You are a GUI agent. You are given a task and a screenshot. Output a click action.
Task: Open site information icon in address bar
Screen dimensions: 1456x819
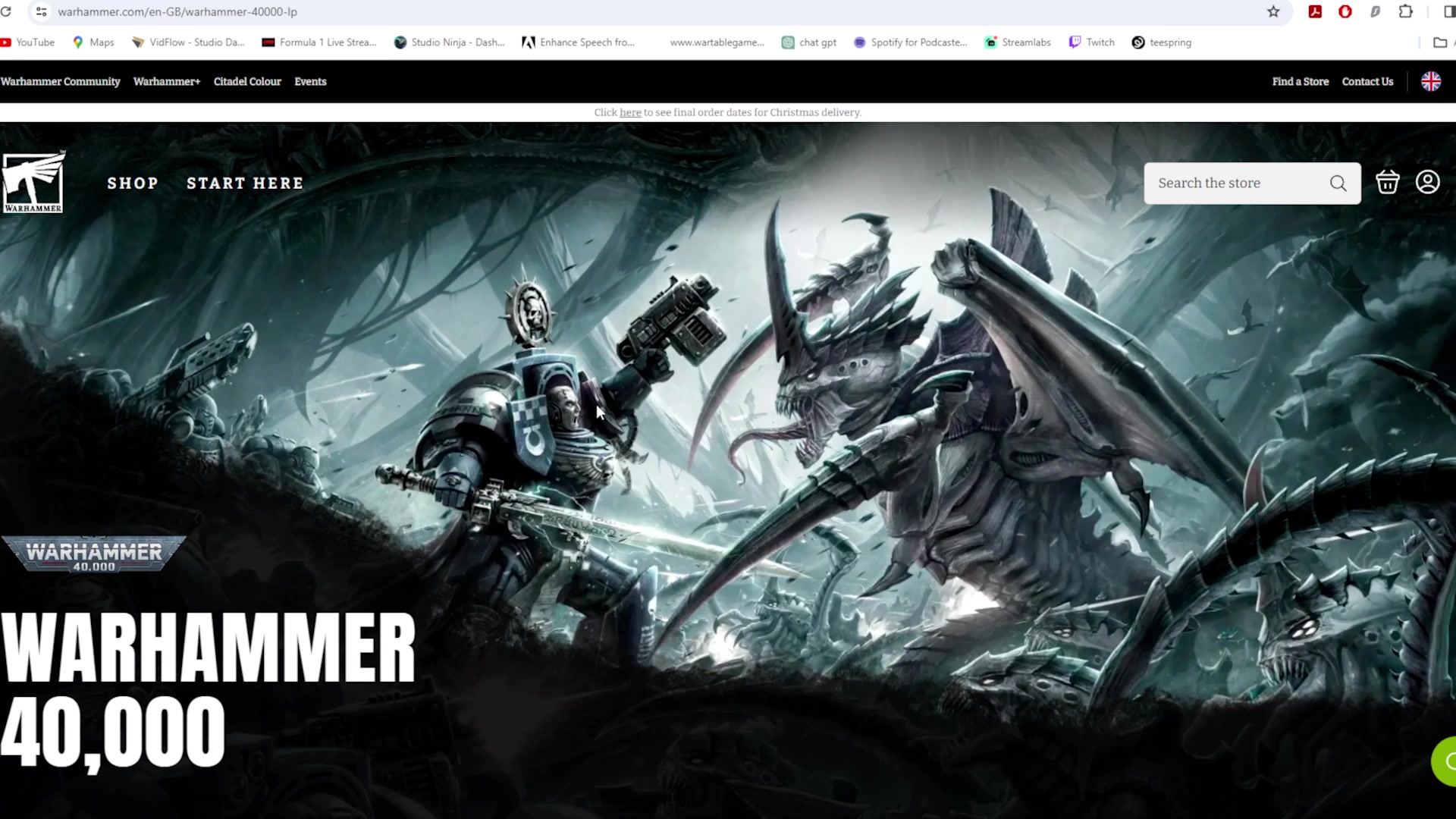pyautogui.click(x=42, y=11)
